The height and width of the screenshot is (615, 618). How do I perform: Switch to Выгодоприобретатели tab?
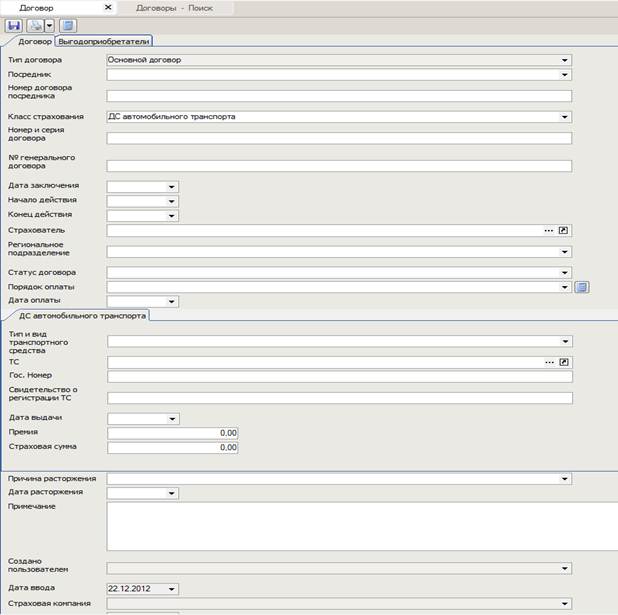(x=104, y=42)
